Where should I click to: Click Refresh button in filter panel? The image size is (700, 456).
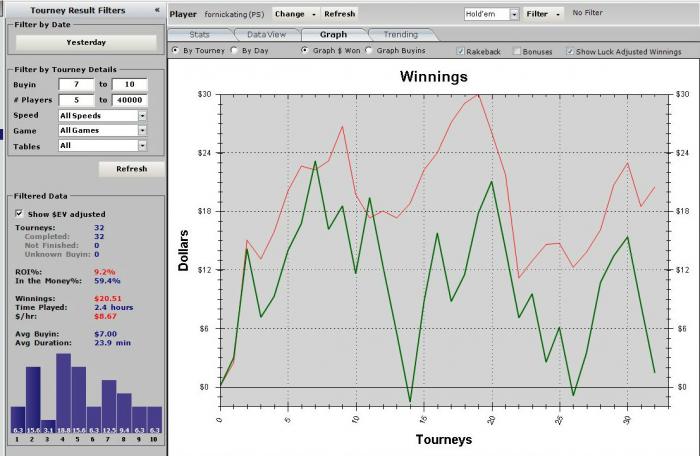pyautogui.click(x=132, y=169)
